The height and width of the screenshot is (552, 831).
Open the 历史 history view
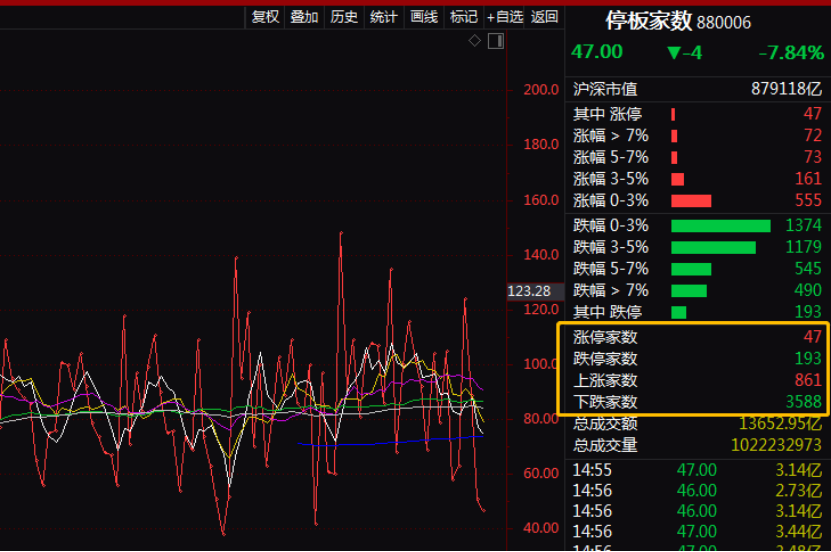coord(344,16)
